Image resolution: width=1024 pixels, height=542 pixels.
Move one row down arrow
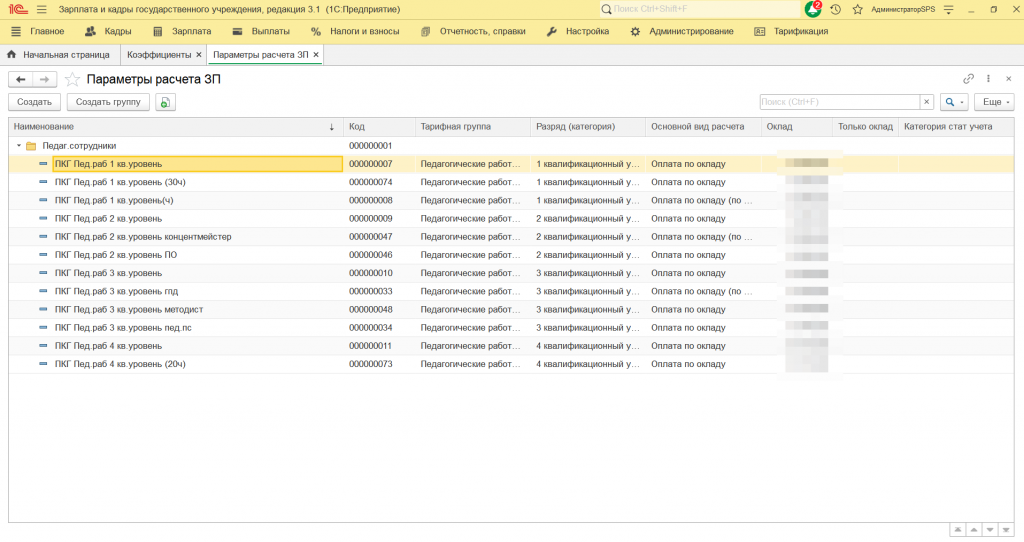[x=990, y=530]
